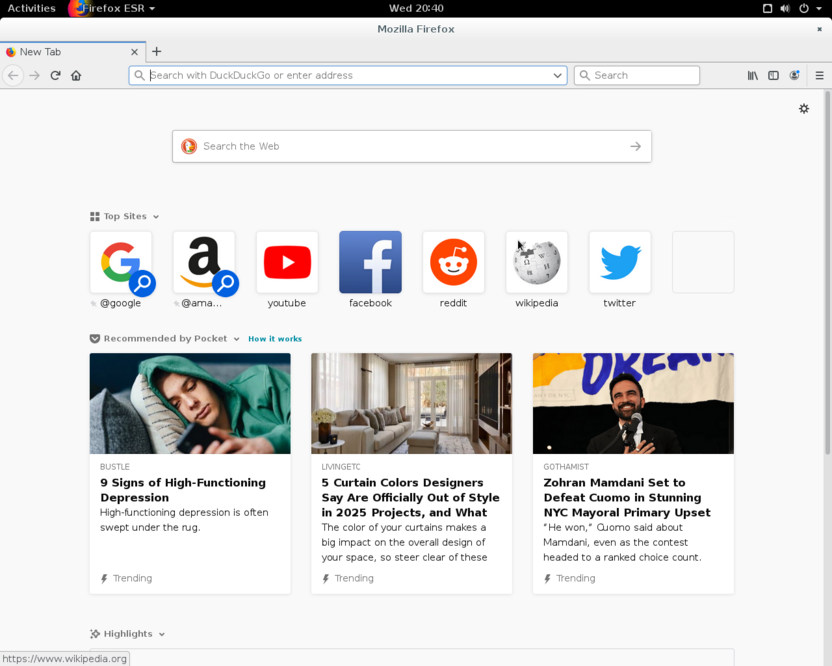Click Trending under the curtain colors article
This screenshot has width=832, height=666.
point(354,578)
